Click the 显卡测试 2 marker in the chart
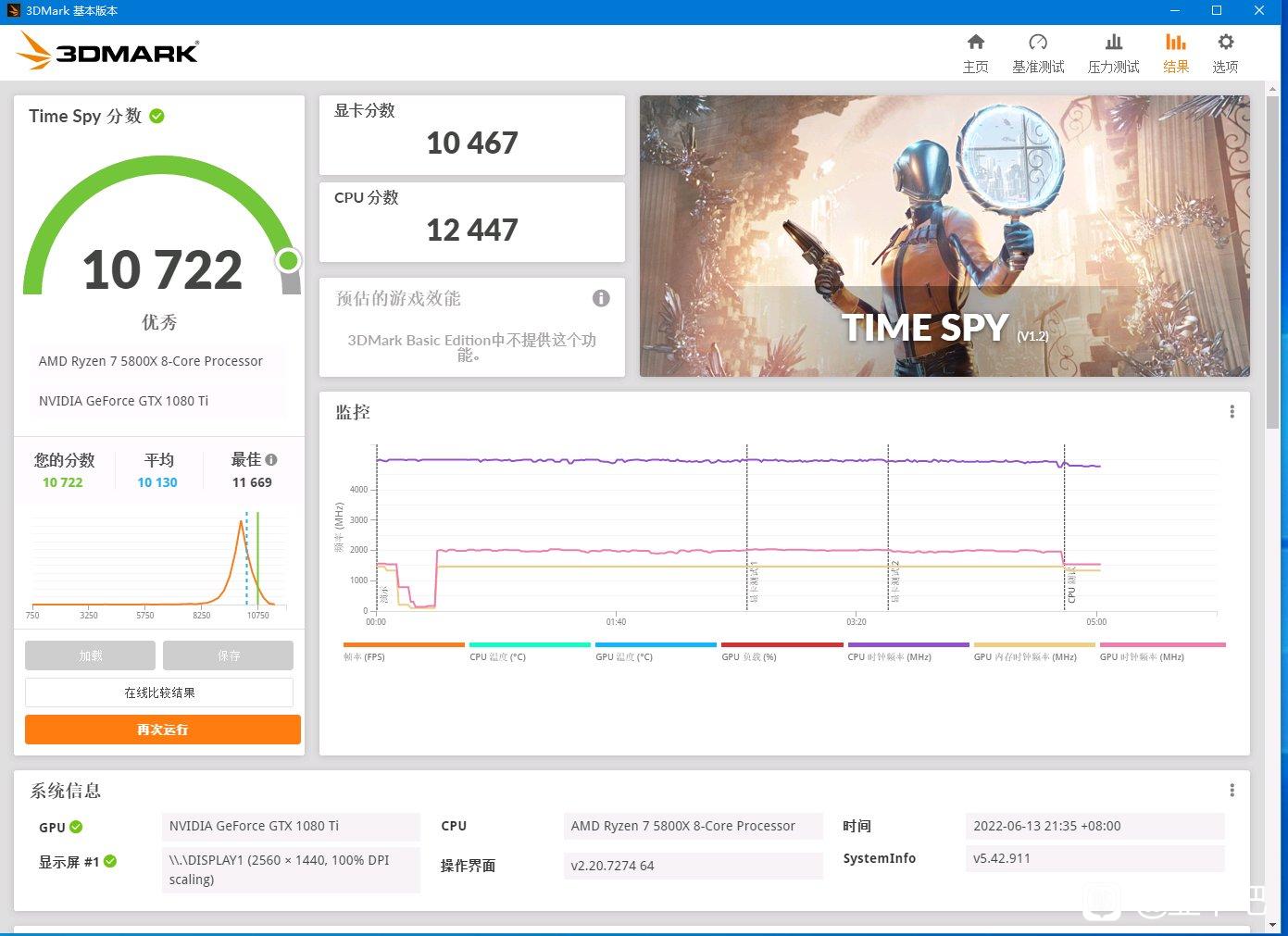This screenshot has width=1288, height=936. pyautogui.click(x=894, y=582)
